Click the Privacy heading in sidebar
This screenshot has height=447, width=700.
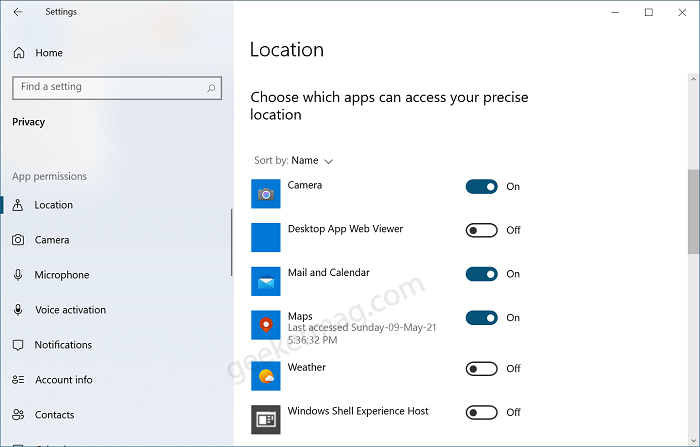coord(29,122)
